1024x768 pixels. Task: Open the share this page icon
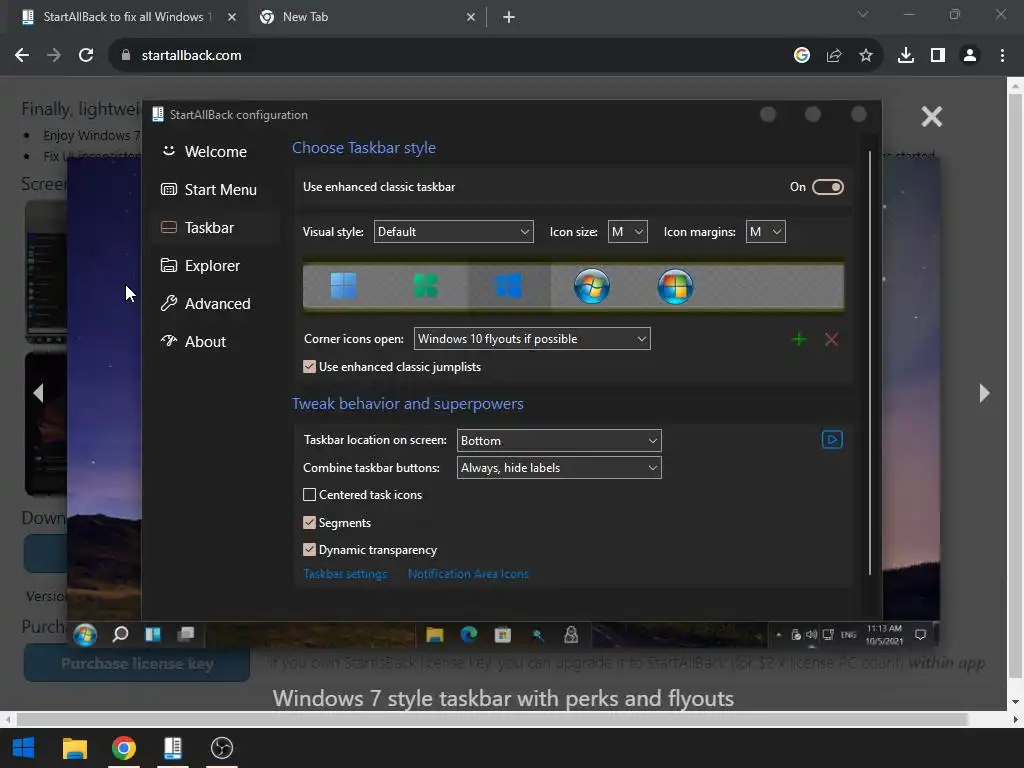tap(834, 56)
